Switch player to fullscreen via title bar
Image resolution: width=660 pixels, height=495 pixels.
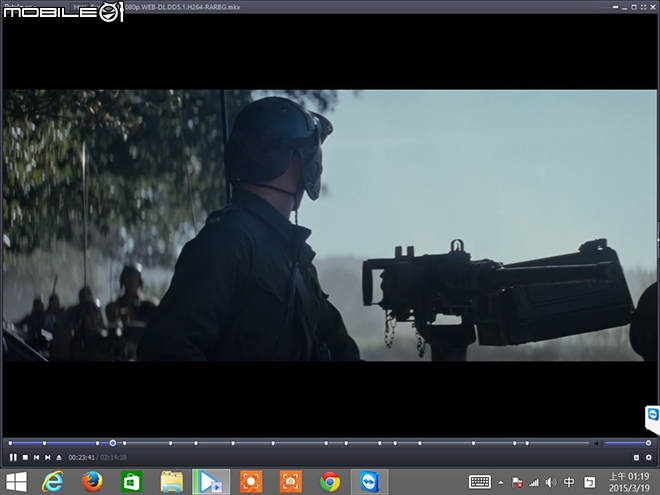coord(643,7)
